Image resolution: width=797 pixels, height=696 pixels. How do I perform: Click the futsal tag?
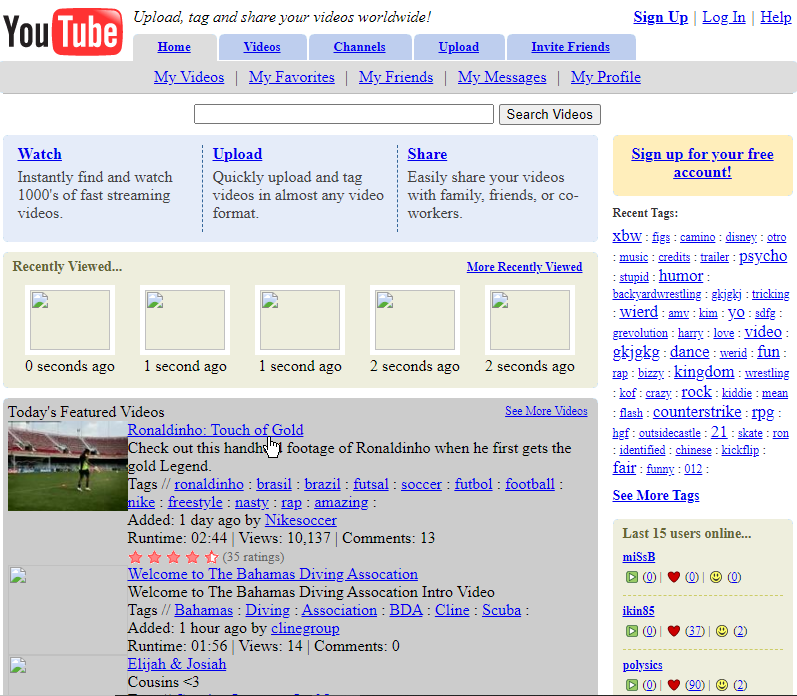point(371,485)
